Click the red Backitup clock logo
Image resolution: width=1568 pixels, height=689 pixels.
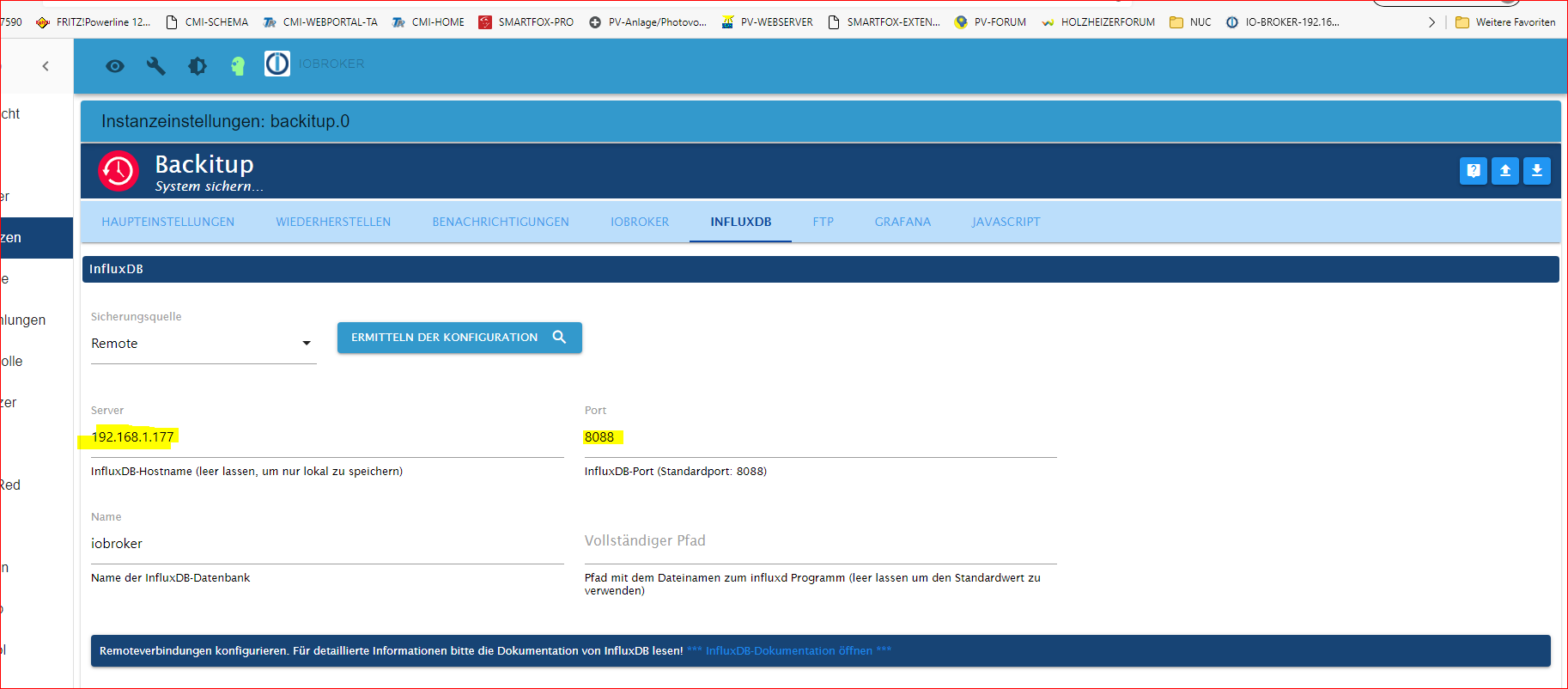coord(119,171)
